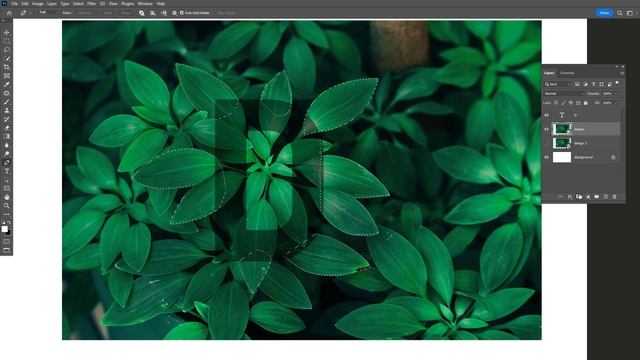Viewport: 640px width, 360px height.
Task: Select the Eraser tool
Action: tap(7, 128)
